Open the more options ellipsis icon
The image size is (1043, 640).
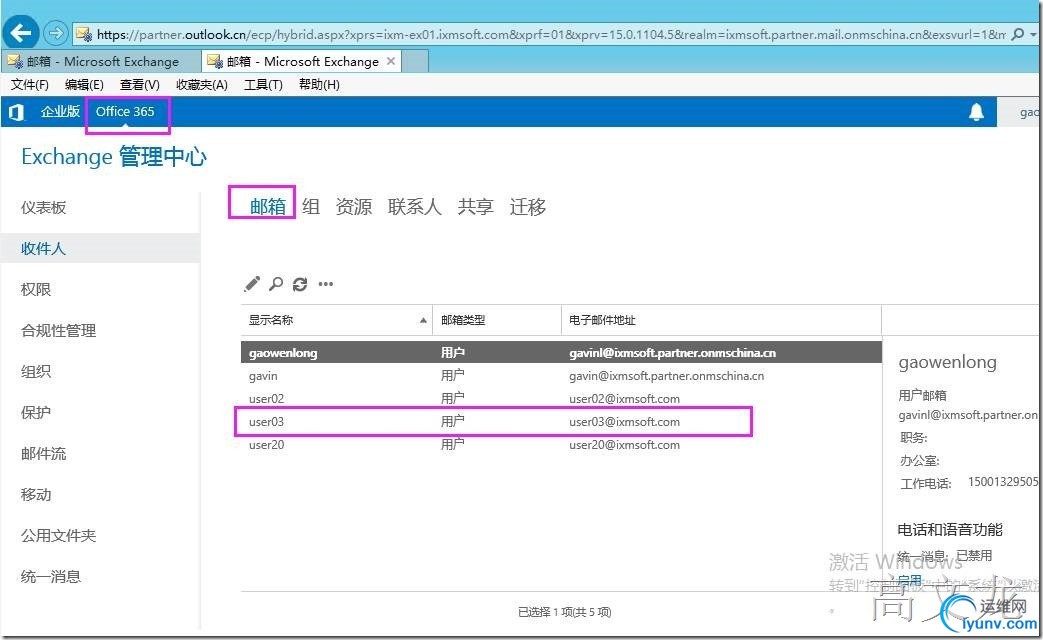[325, 284]
